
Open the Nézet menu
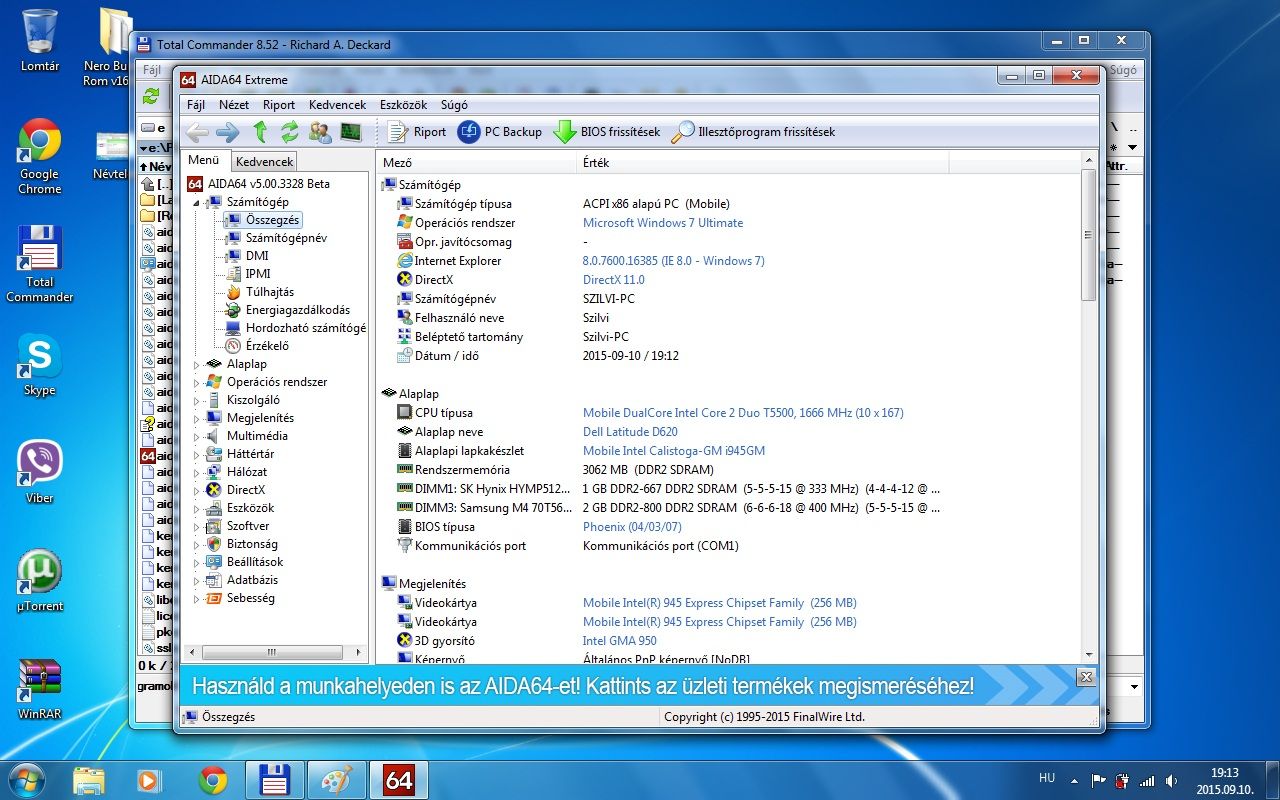pyautogui.click(x=234, y=104)
